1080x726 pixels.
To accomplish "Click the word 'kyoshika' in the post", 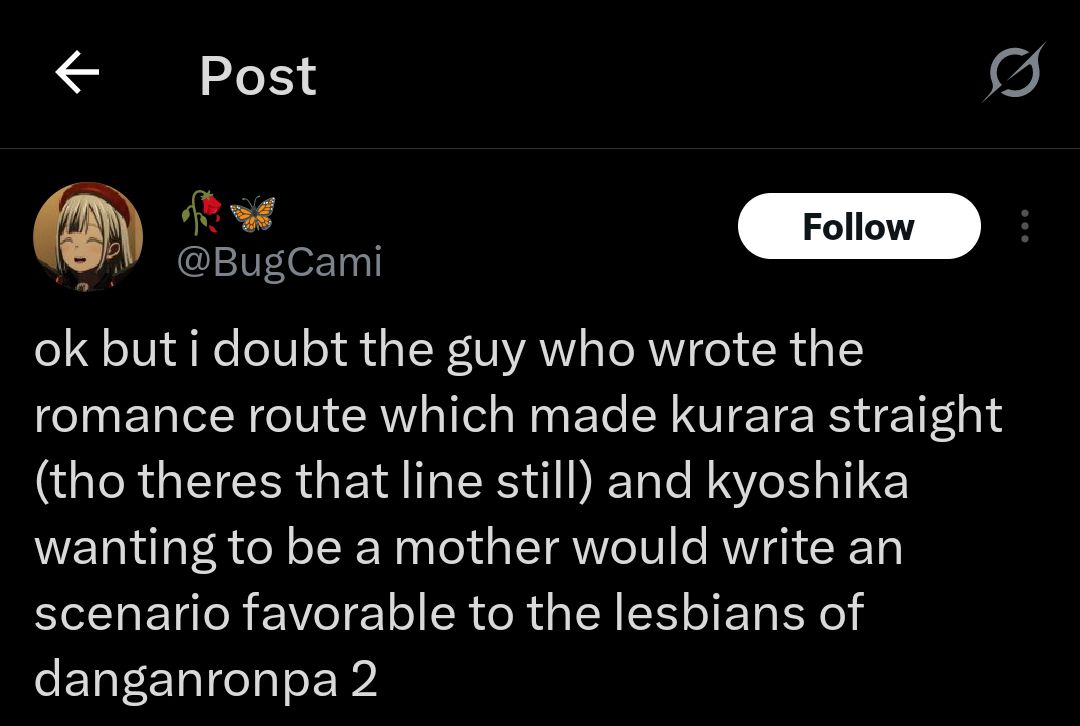I will (x=807, y=481).
